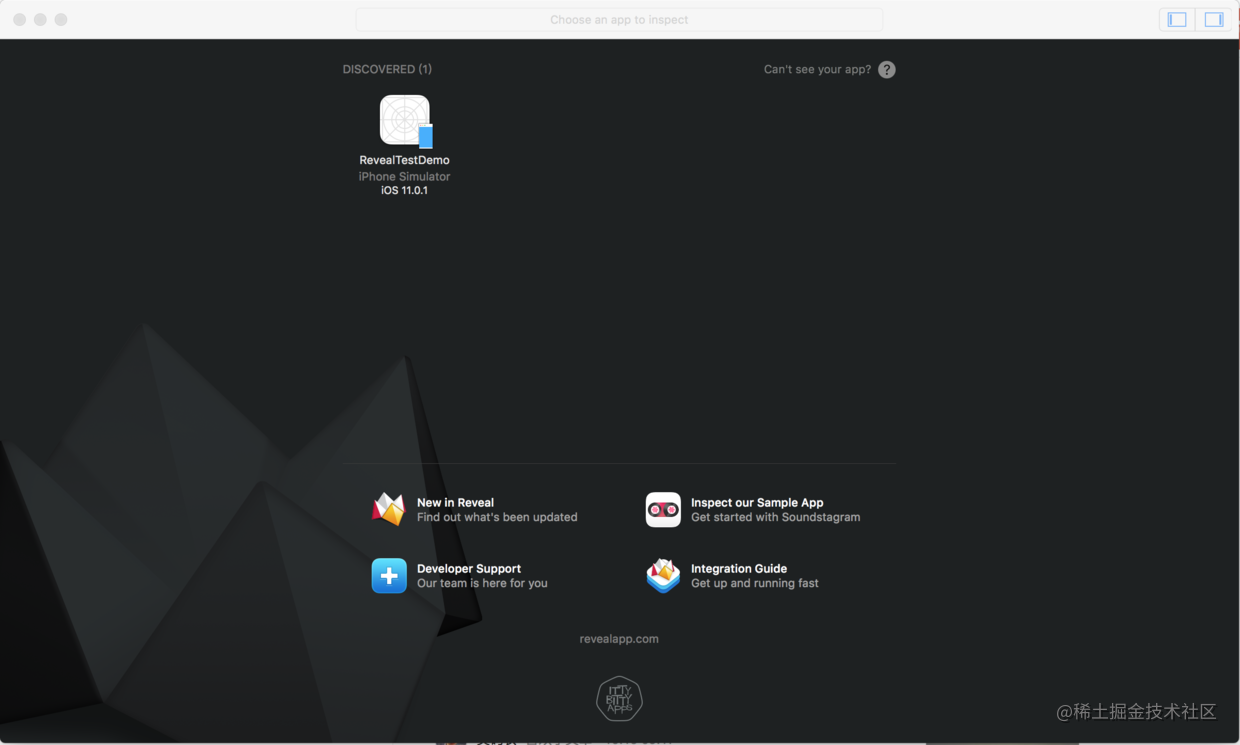Open "Inspect our Sample App" link
The width and height of the screenshot is (1240, 745).
(x=757, y=503)
